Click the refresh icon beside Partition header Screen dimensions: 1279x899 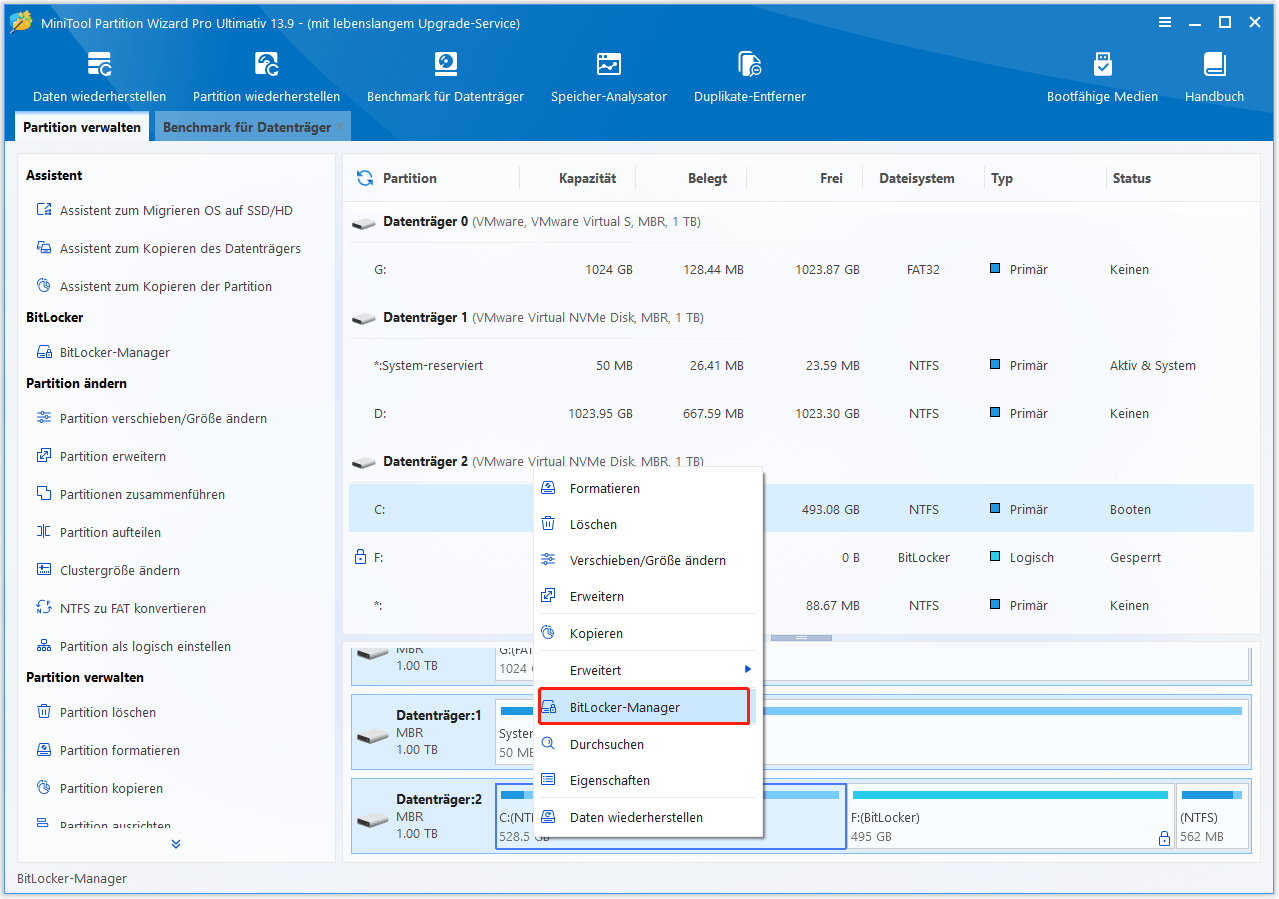pyautogui.click(x=365, y=178)
